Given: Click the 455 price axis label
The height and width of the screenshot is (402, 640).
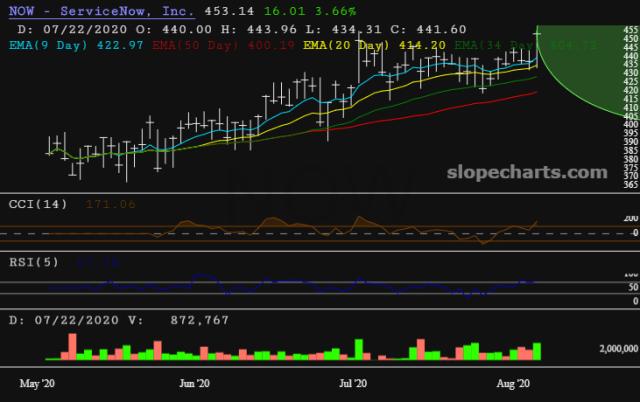Looking at the screenshot, I should [x=630, y=31].
